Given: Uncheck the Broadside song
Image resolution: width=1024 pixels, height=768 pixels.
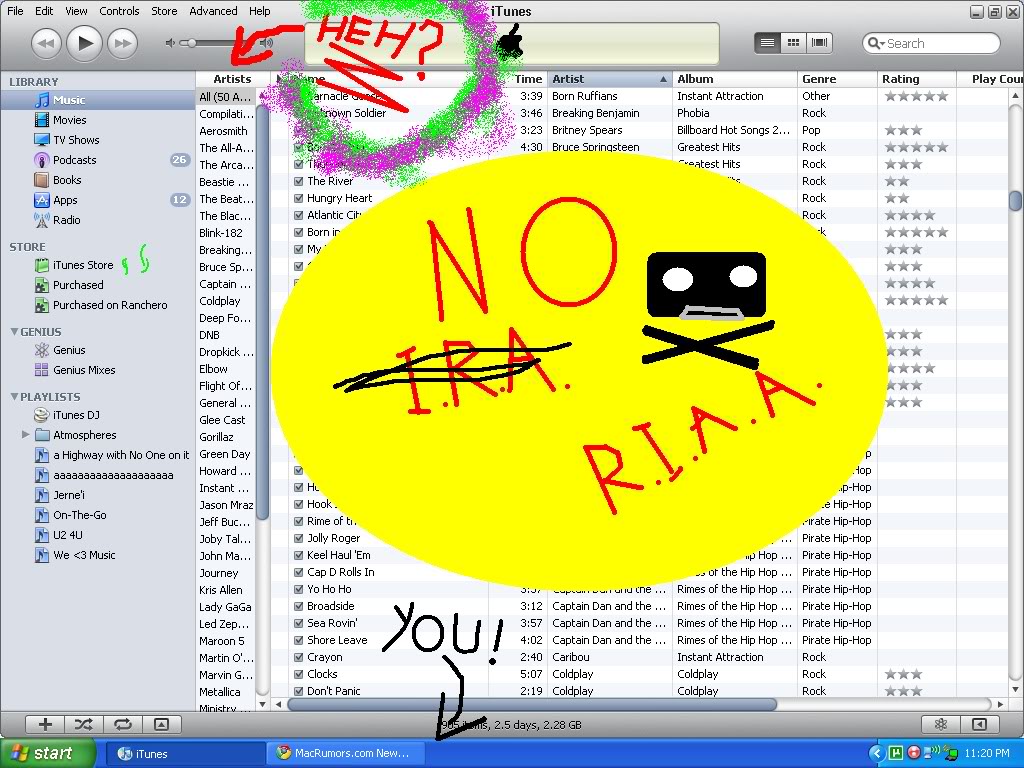Looking at the screenshot, I should click(x=298, y=606).
